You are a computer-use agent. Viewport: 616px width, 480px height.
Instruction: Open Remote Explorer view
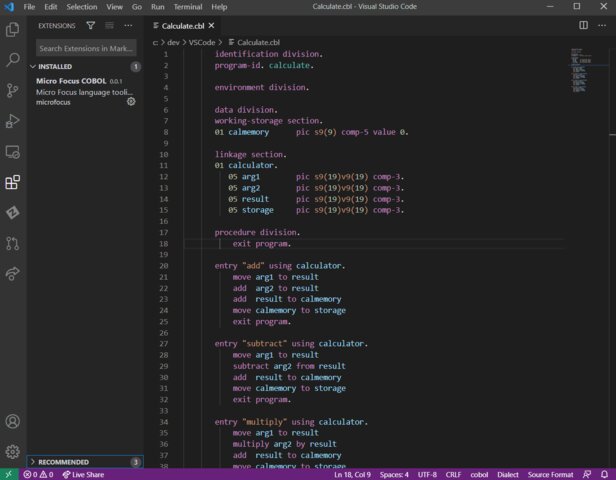[x=13, y=152]
